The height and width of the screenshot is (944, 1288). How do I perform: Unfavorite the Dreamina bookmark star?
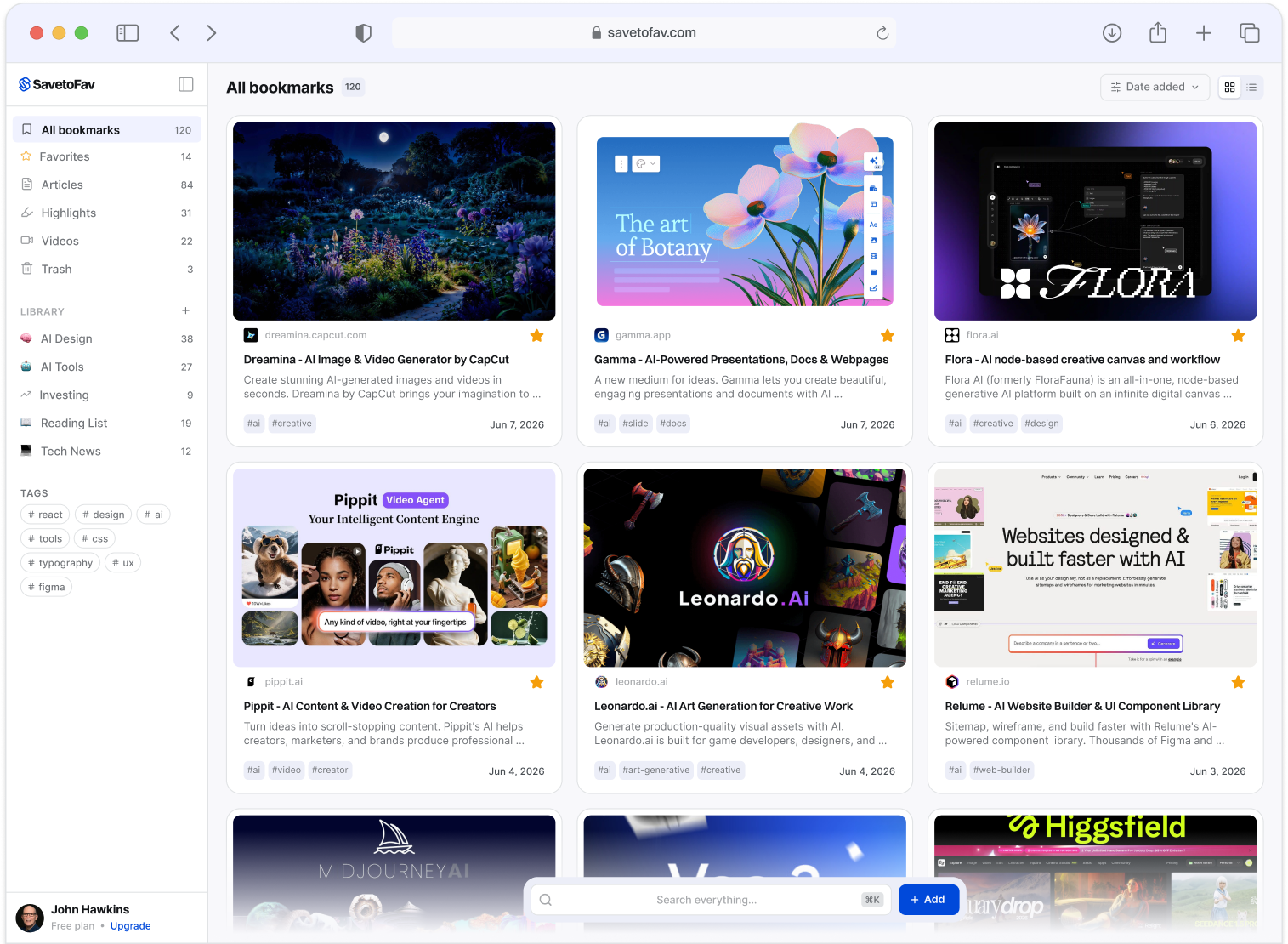tap(537, 335)
